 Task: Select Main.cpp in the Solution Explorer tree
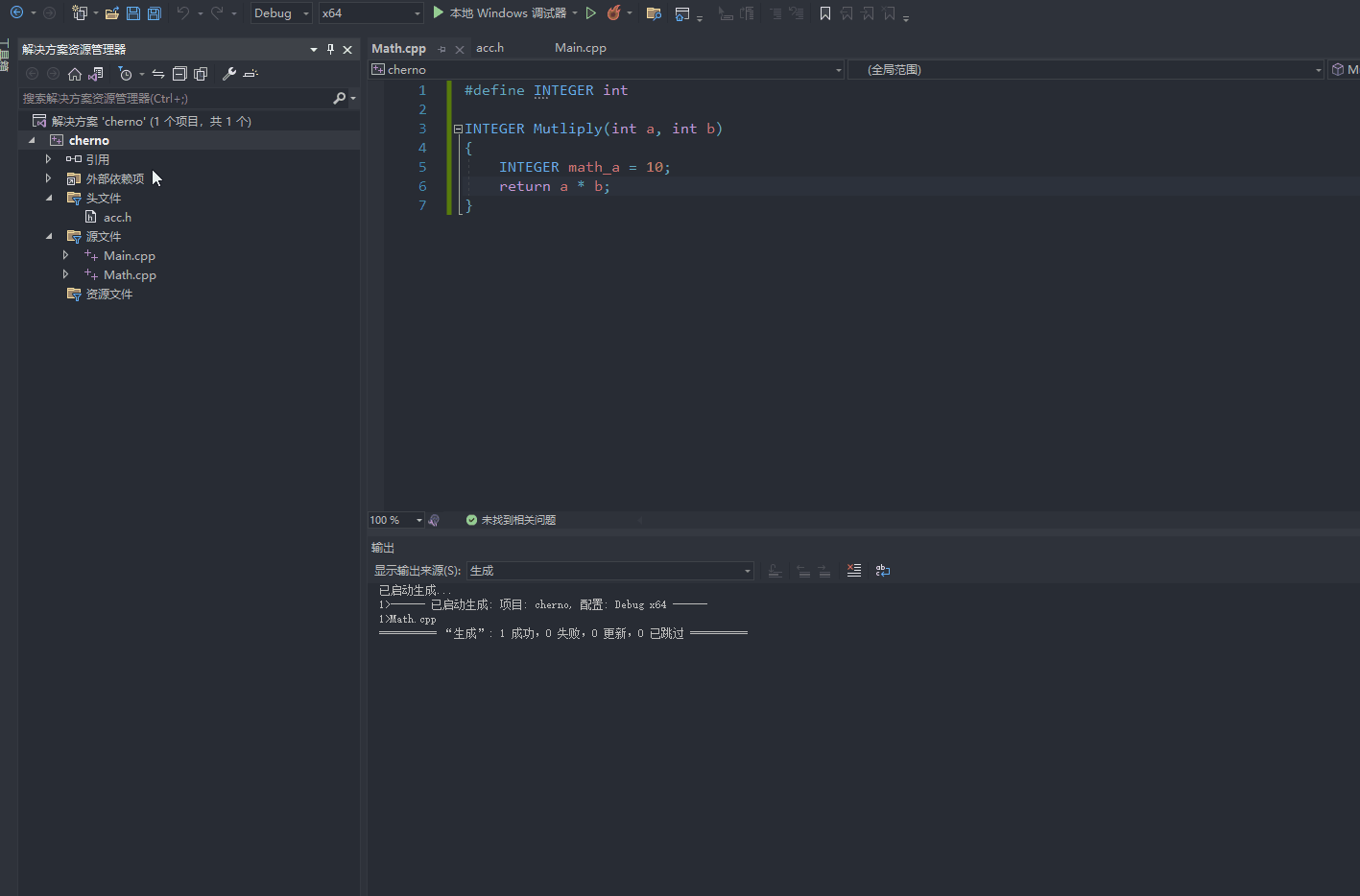coord(130,255)
